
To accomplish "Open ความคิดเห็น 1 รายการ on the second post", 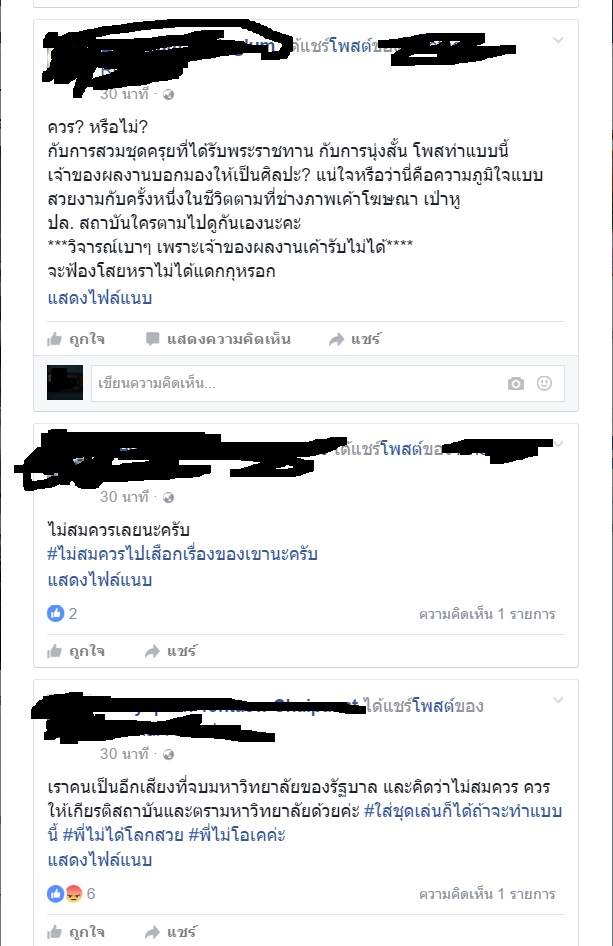I will click(487, 614).
